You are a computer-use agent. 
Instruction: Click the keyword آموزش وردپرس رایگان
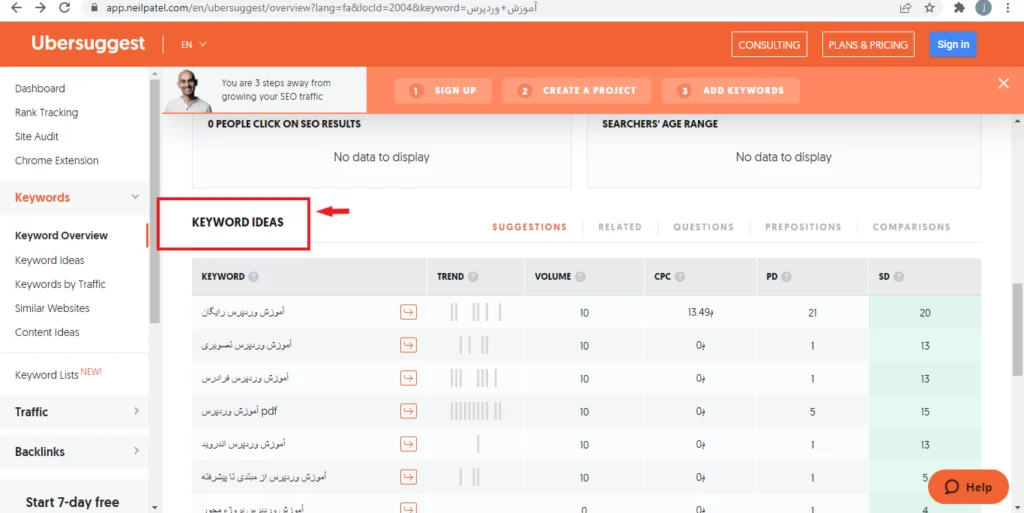coord(242,313)
